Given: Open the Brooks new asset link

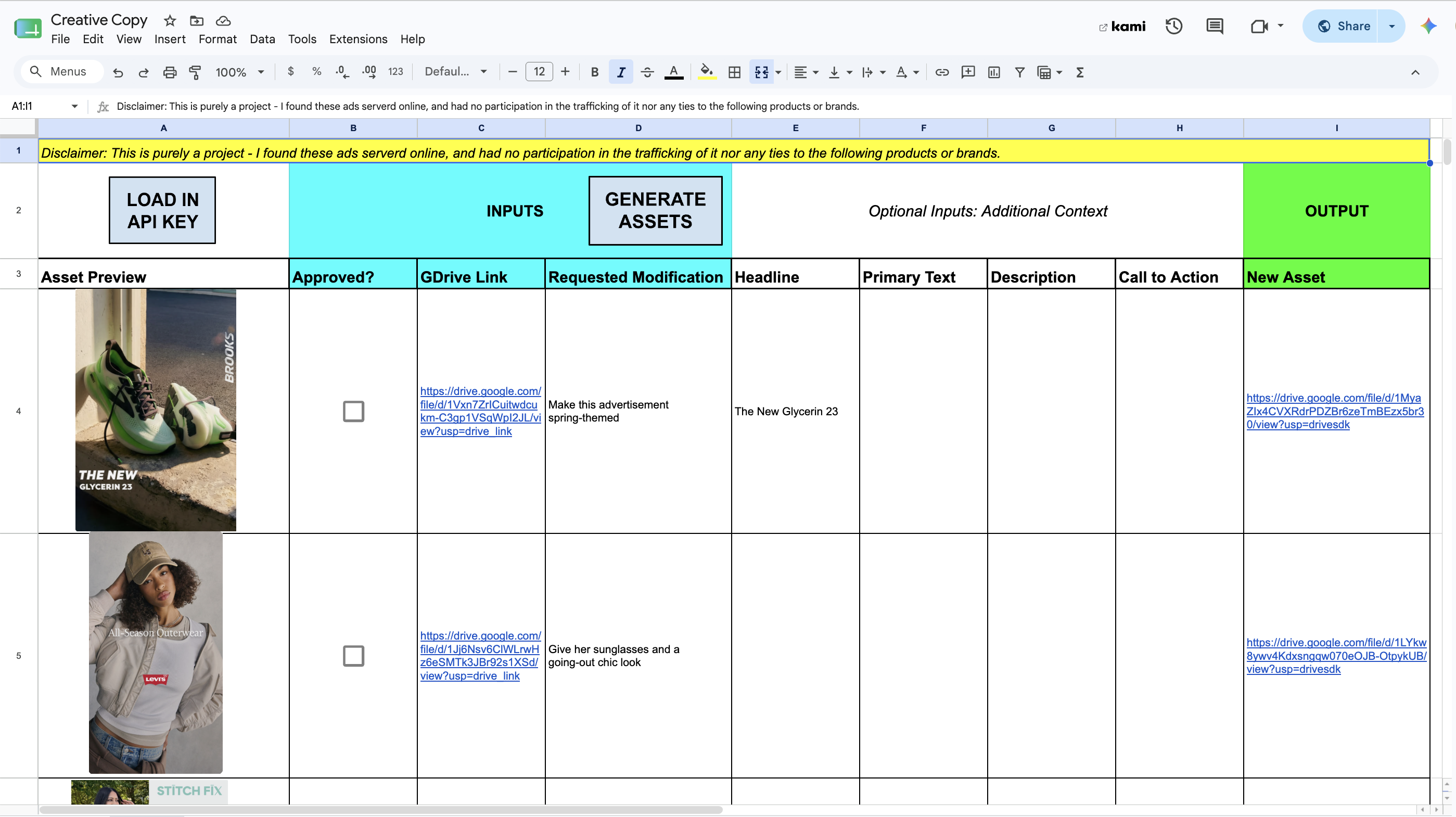Looking at the screenshot, I should coord(1335,411).
